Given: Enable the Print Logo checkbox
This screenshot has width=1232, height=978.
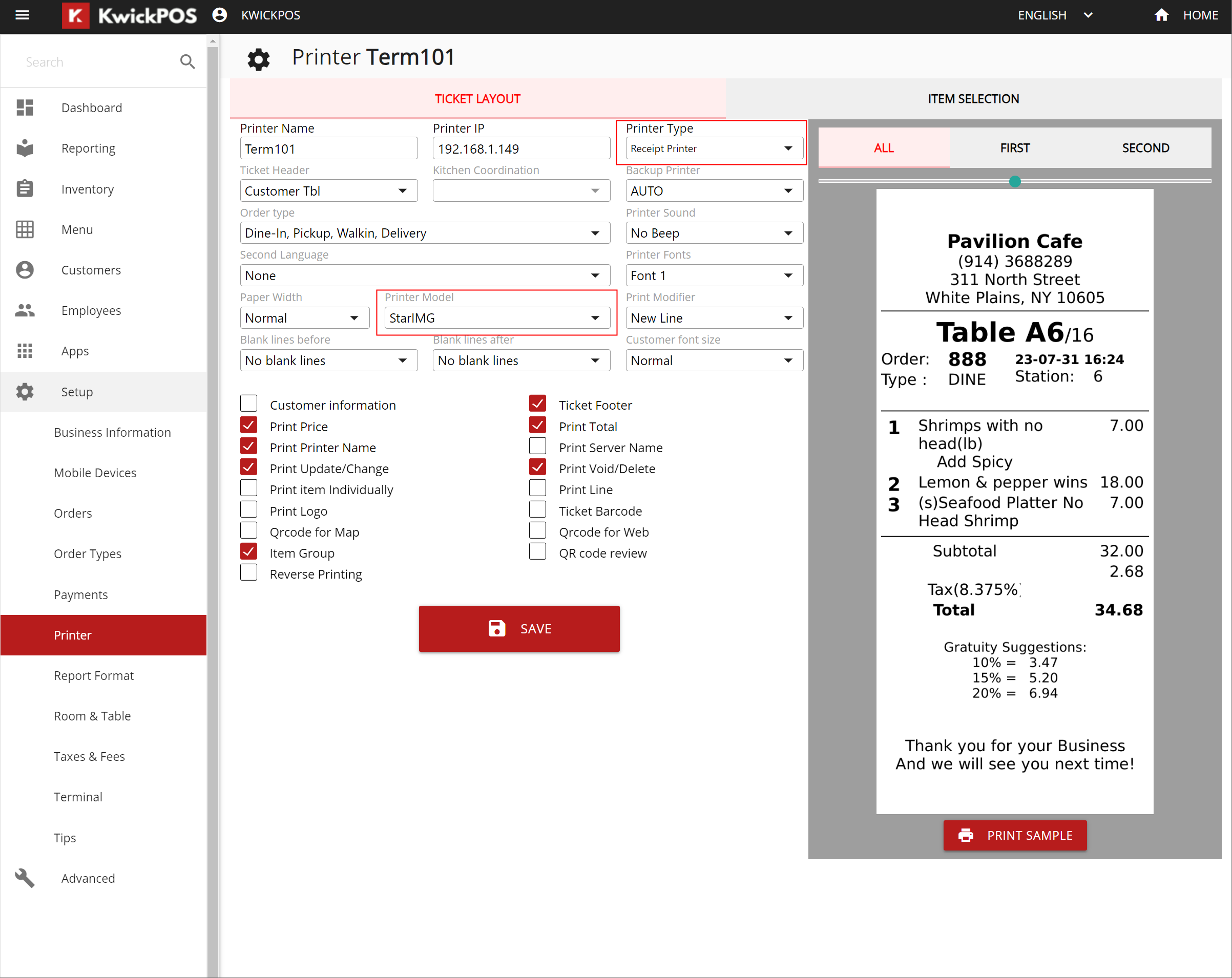Looking at the screenshot, I should point(248,509).
